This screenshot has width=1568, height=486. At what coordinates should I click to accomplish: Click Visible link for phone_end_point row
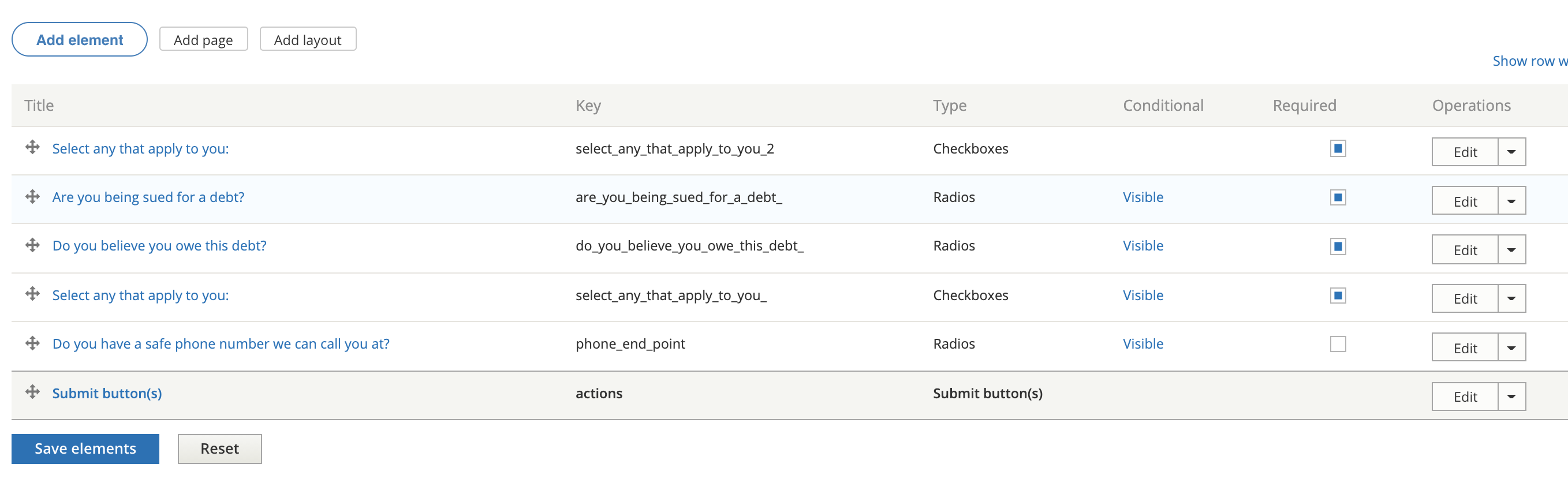[x=1143, y=343]
